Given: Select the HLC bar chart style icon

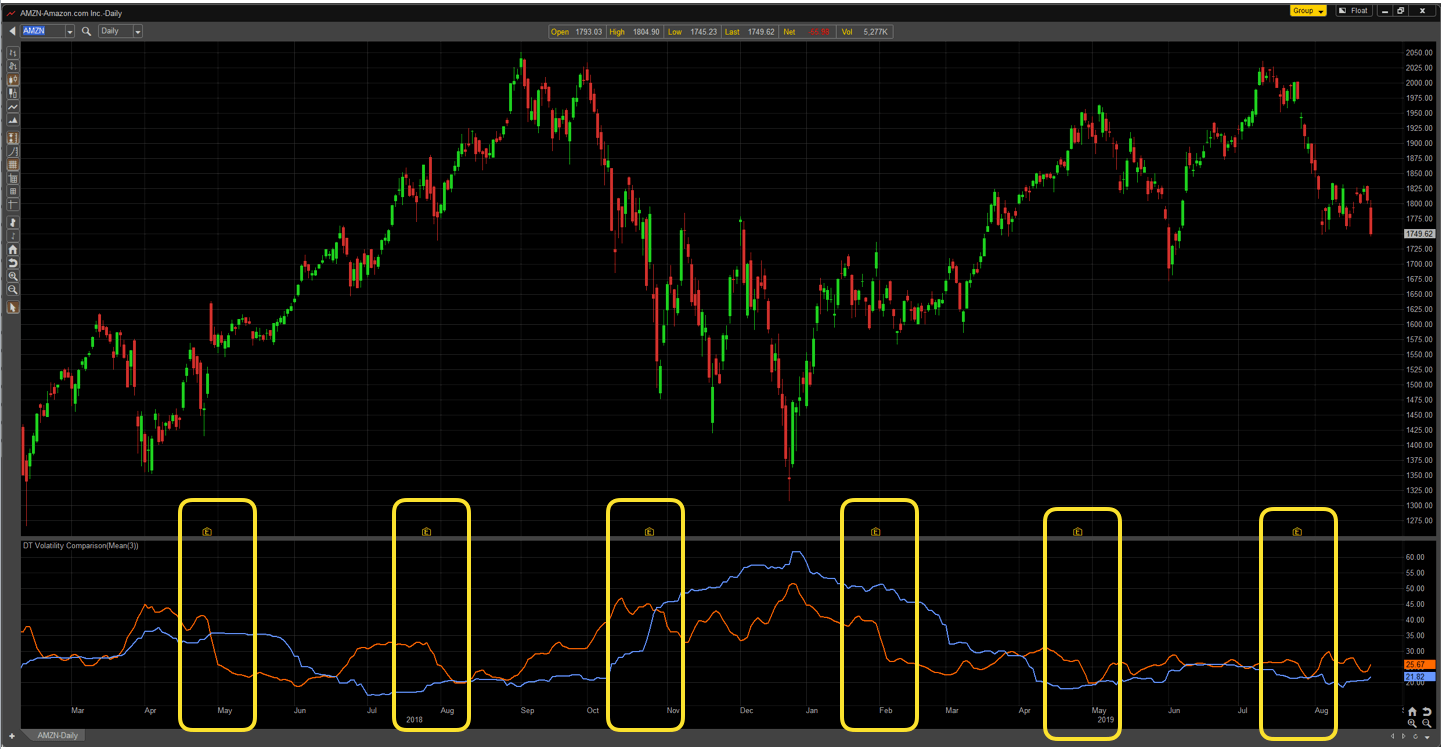Looking at the screenshot, I should tap(13, 65).
